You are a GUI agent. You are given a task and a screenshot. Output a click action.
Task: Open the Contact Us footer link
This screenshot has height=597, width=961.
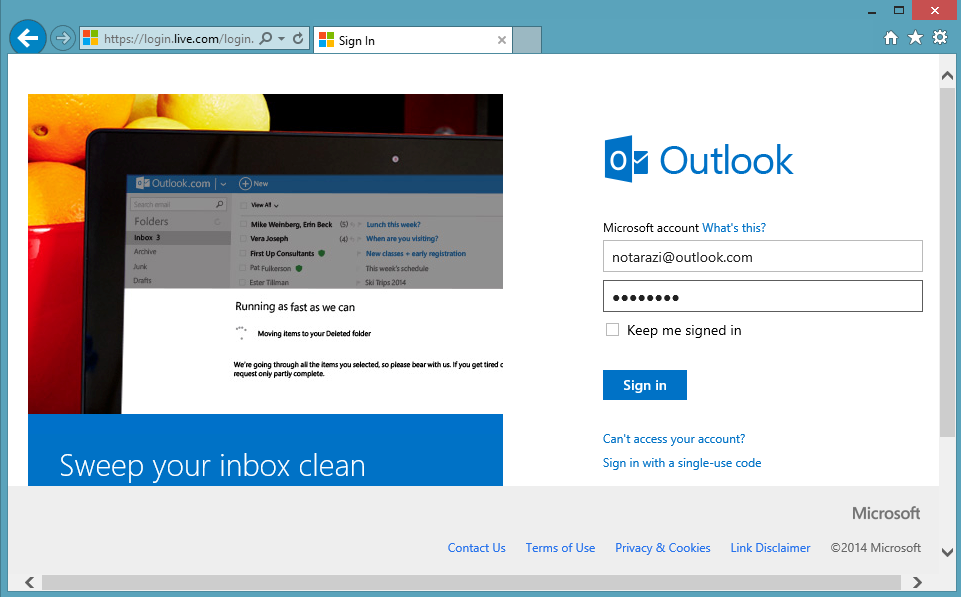pyautogui.click(x=476, y=548)
